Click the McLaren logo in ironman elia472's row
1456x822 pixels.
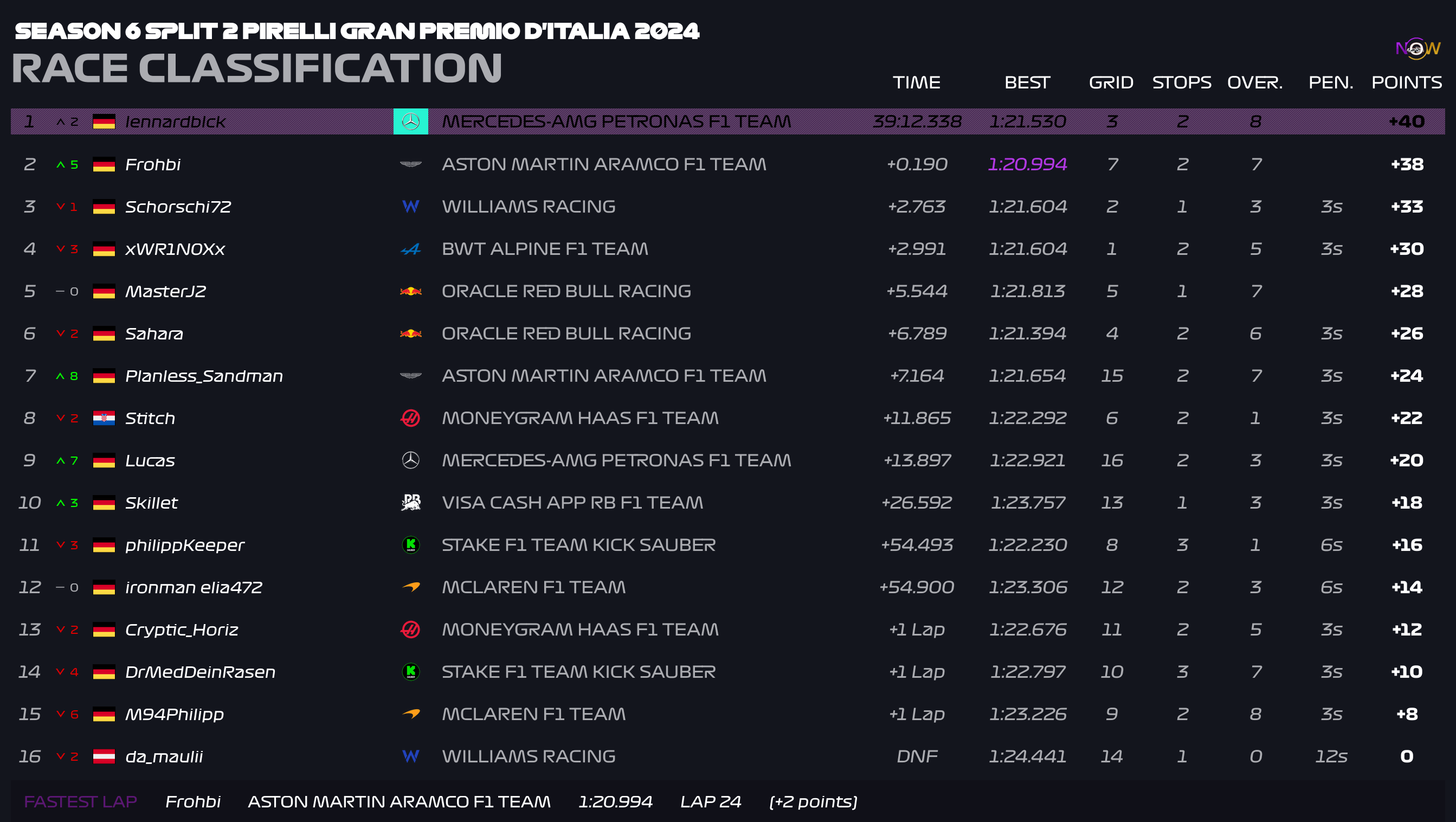point(410,587)
